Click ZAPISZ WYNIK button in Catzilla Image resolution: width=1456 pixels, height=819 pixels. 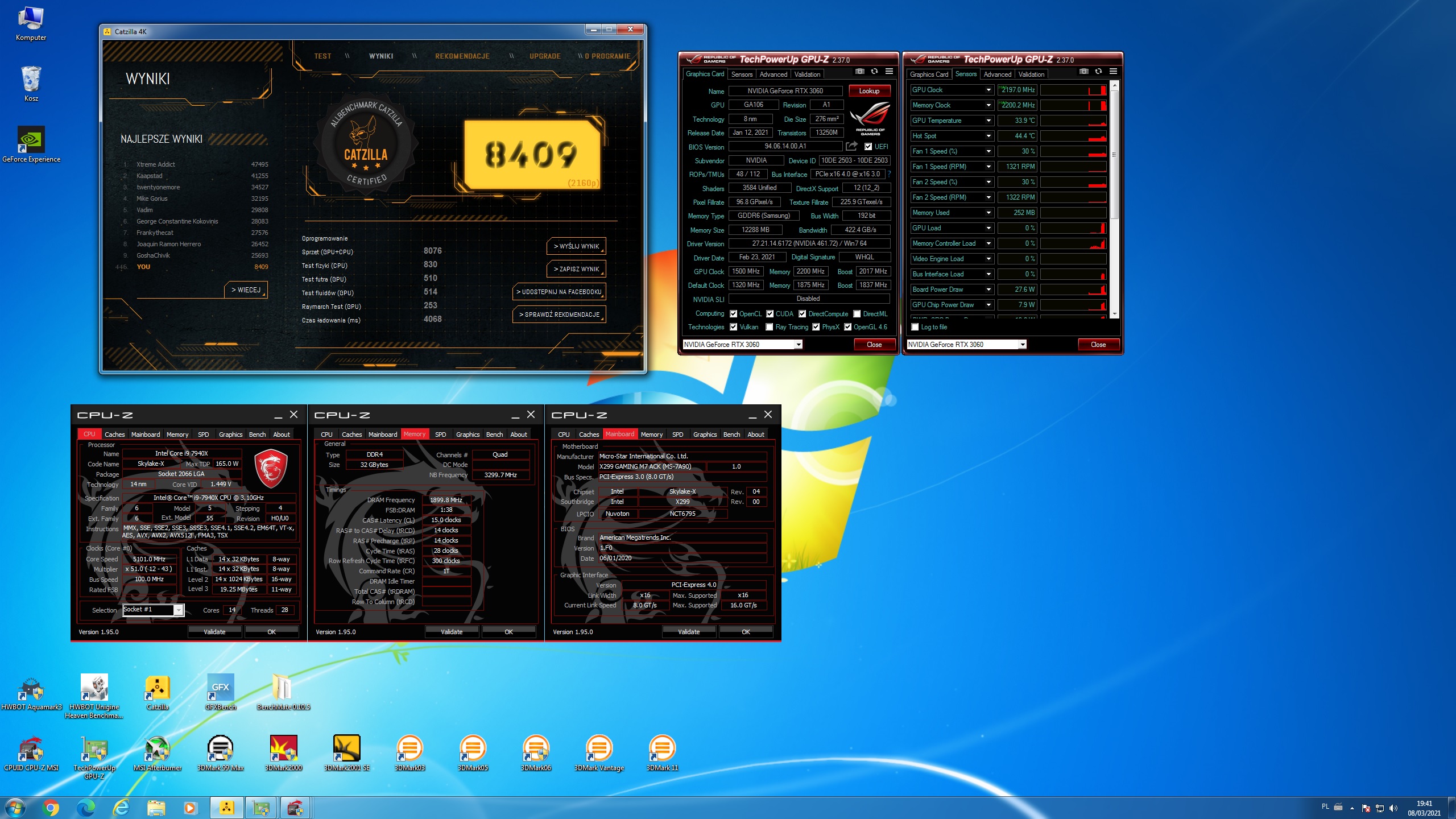pyautogui.click(x=576, y=269)
